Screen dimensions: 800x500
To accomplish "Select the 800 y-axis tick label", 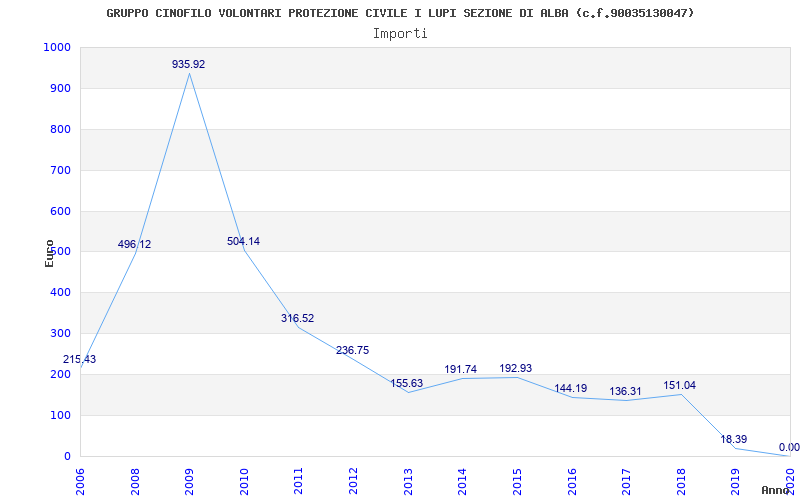I will click(x=60, y=129).
